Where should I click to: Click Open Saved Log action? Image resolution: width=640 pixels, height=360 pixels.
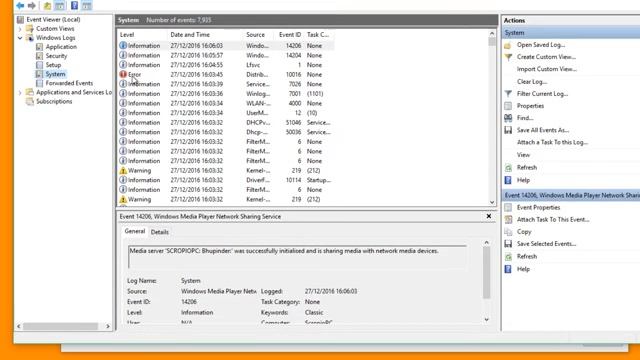(x=540, y=45)
